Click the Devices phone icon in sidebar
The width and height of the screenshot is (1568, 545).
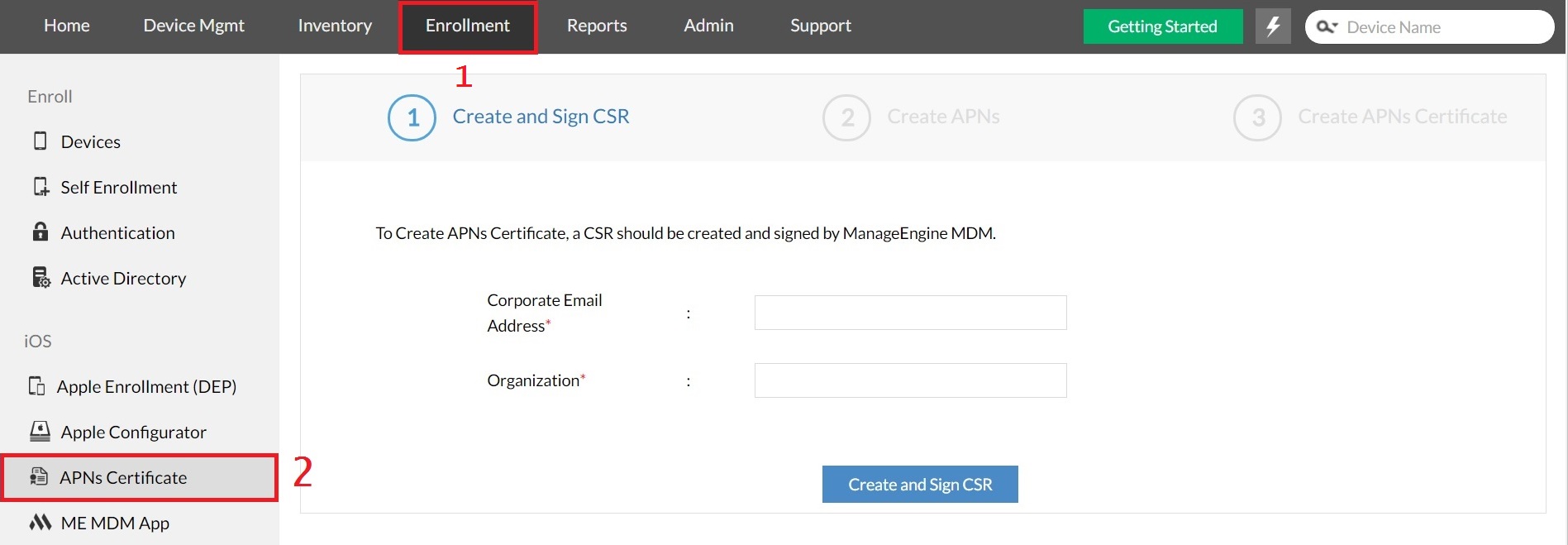point(40,141)
